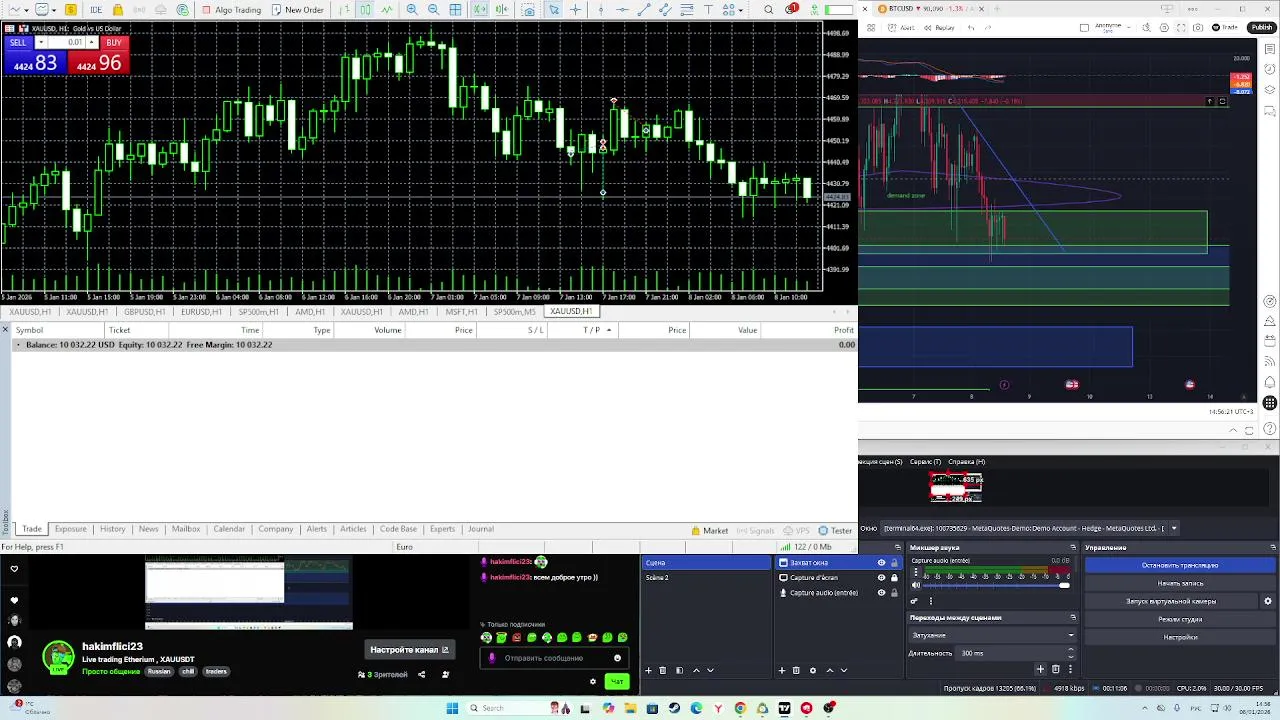Toggle lock on Захват окна source

click(x=894, y=563)
